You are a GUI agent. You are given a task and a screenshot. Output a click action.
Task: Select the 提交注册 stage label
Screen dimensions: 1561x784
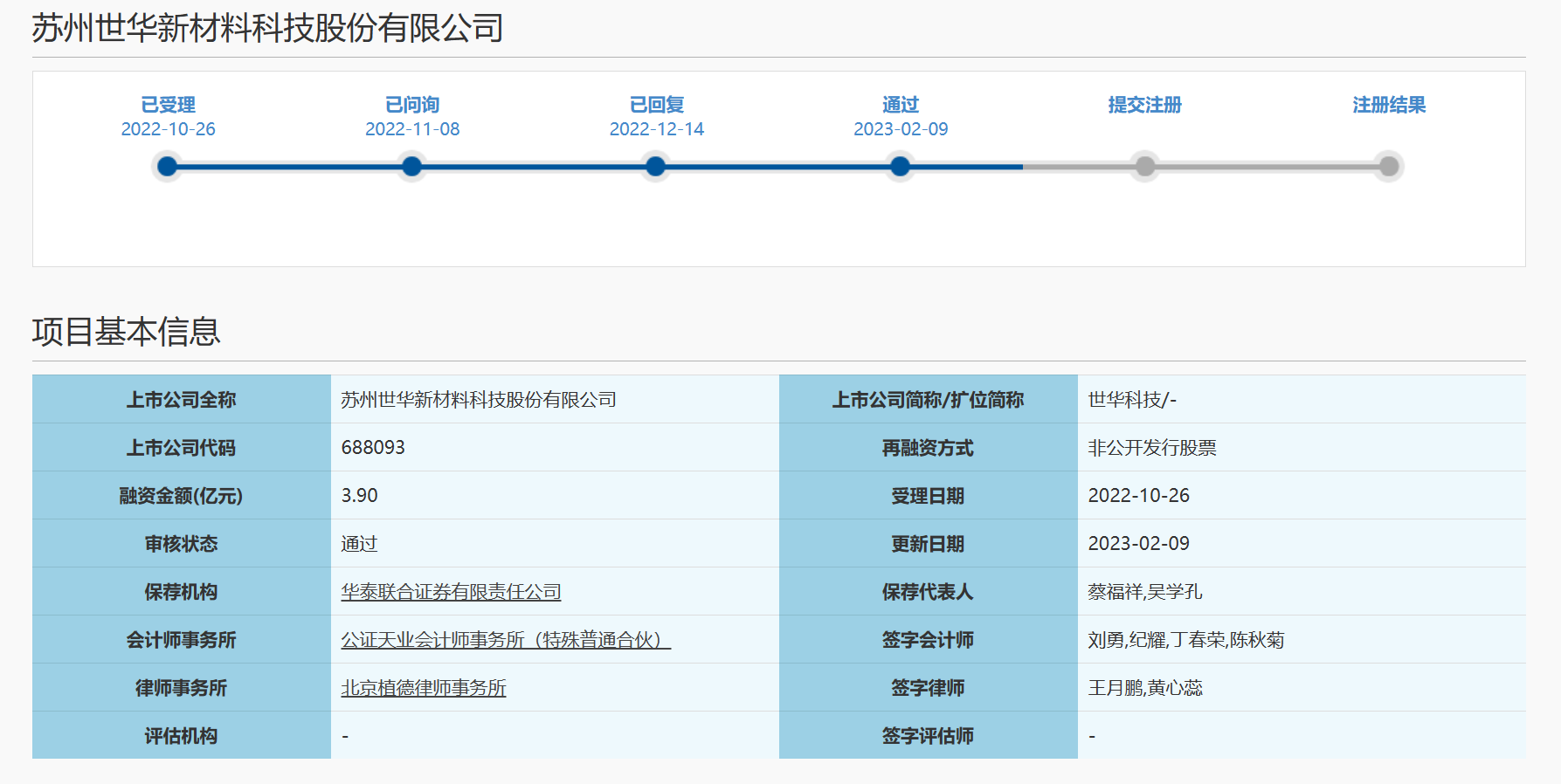(1144, 105)
